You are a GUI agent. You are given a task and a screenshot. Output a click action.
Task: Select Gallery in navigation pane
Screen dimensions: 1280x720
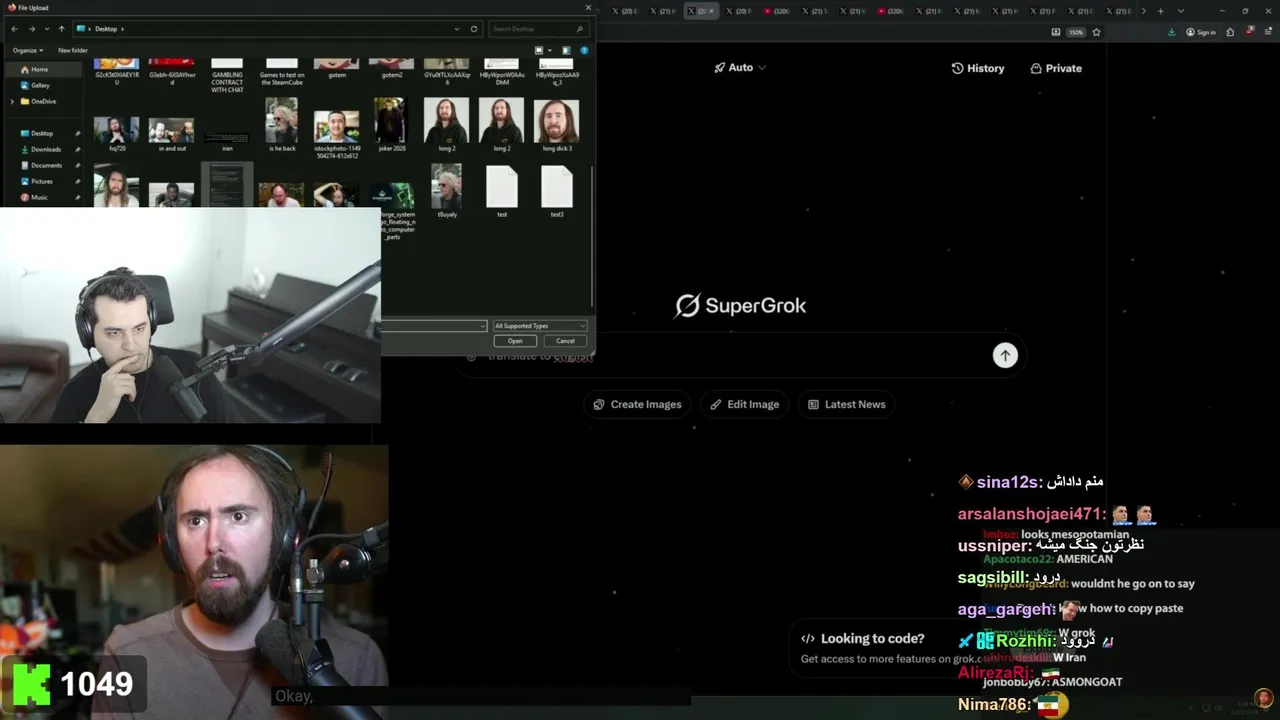[x=40, y=85]
